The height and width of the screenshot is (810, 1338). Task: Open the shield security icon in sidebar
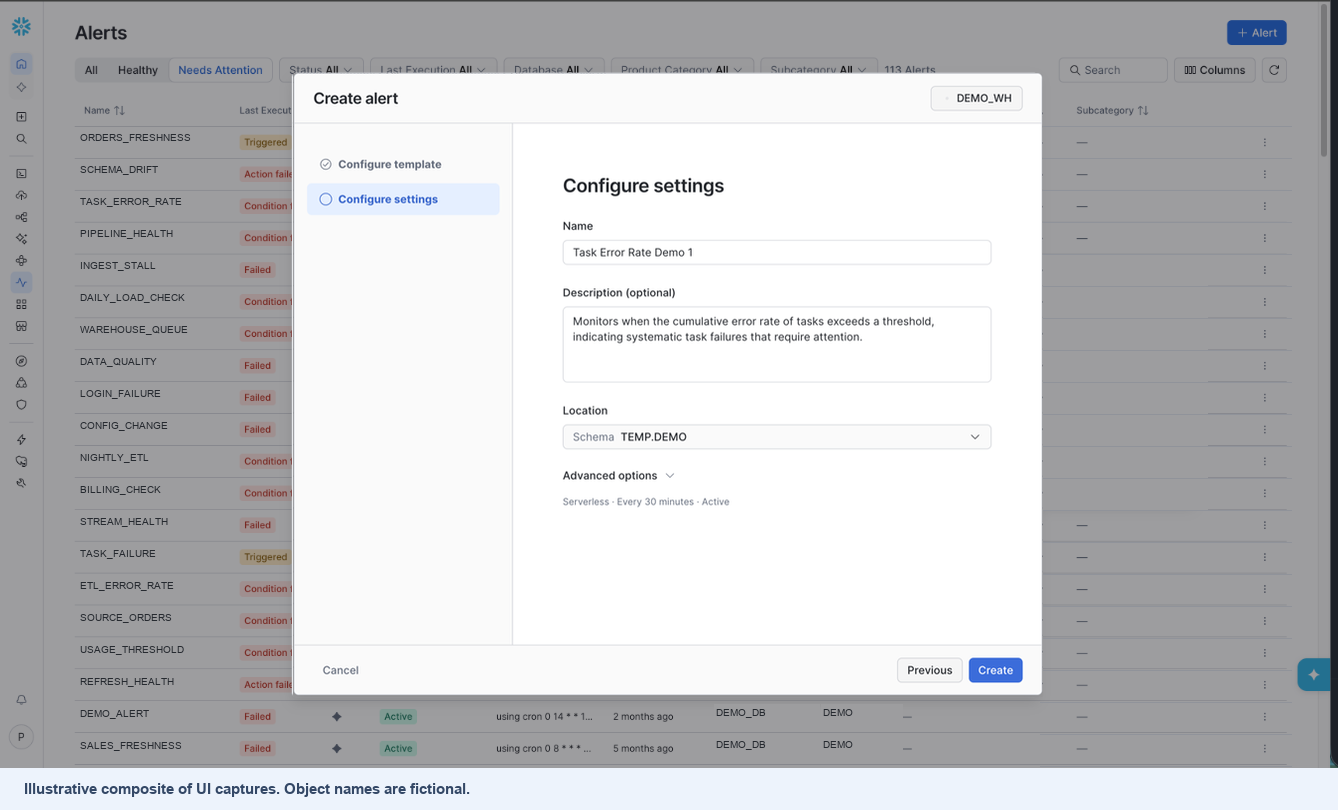21,405
